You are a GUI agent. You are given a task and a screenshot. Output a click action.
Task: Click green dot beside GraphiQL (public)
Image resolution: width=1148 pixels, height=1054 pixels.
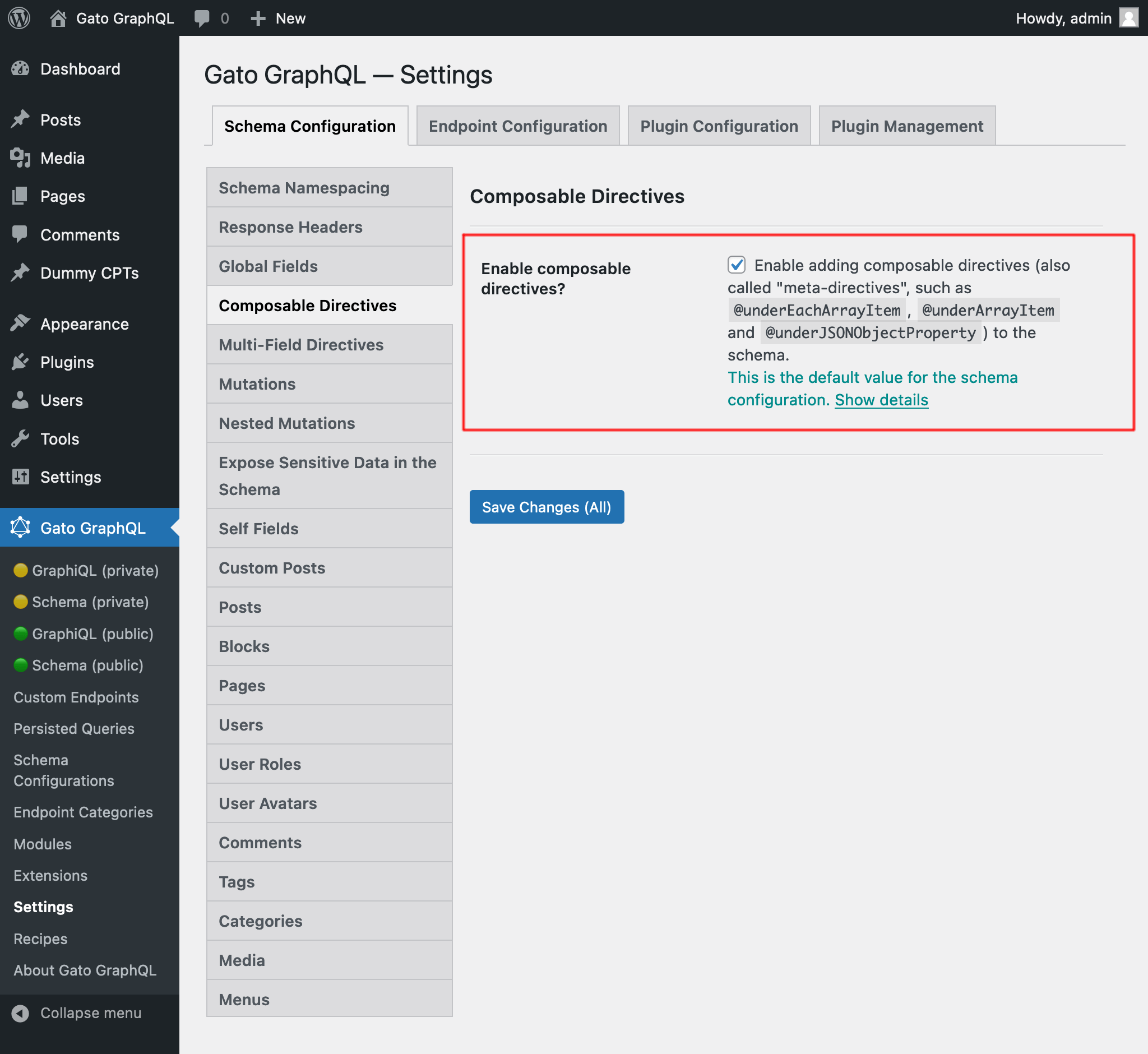tap(21, 634)
